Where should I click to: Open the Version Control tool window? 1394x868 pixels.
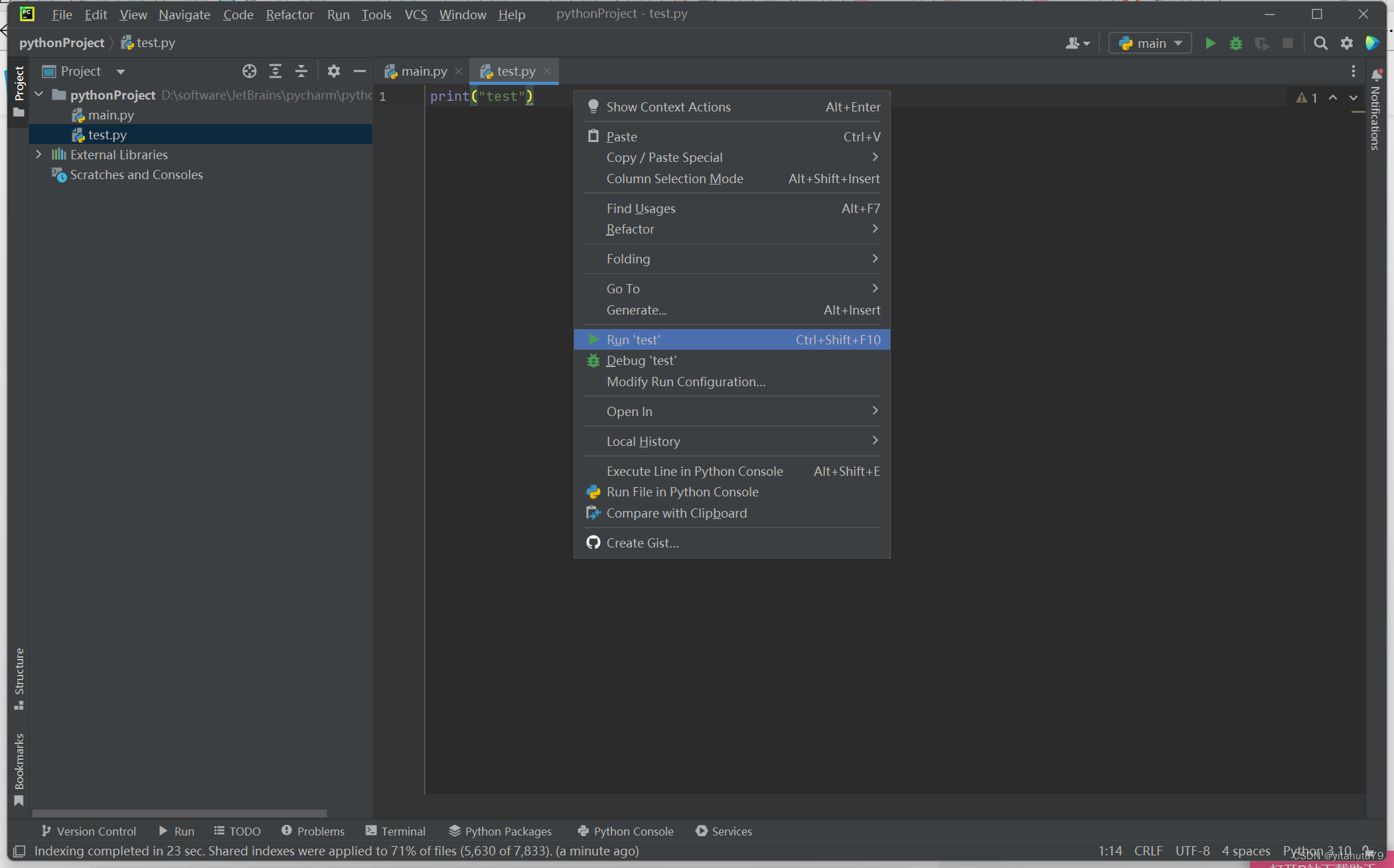point(89,831)
